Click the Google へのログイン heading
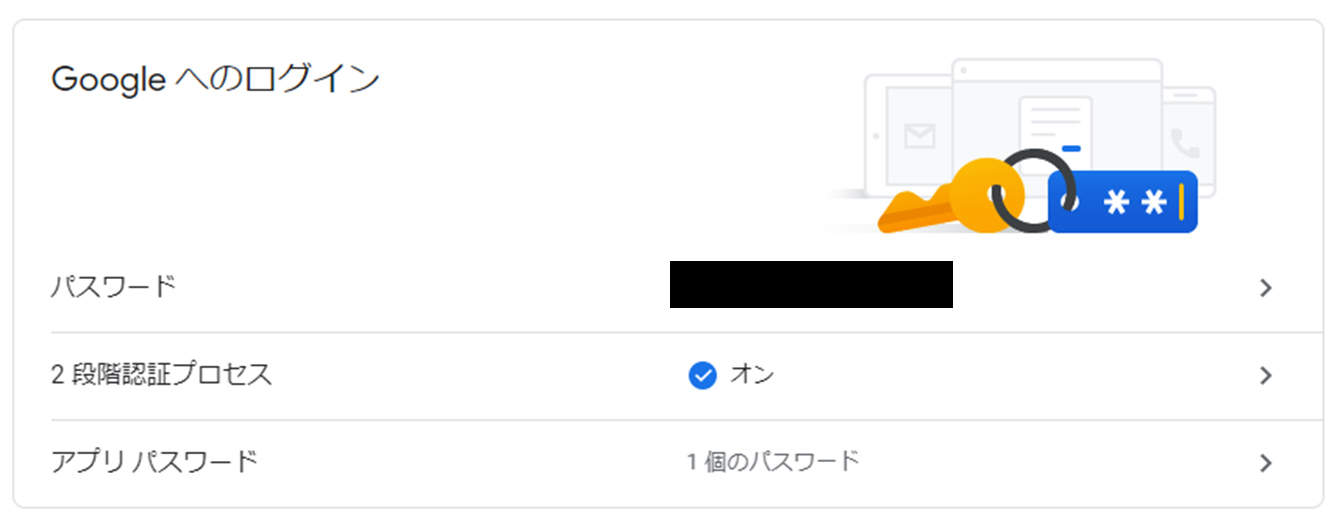This screenshot has width=1340, height=521. pos(216,80)
